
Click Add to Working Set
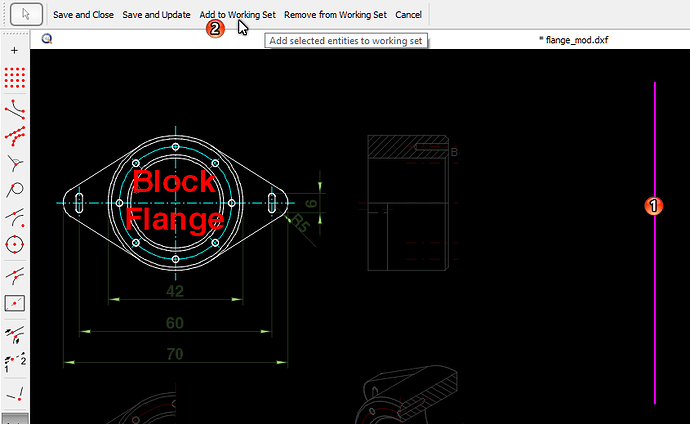238,15
